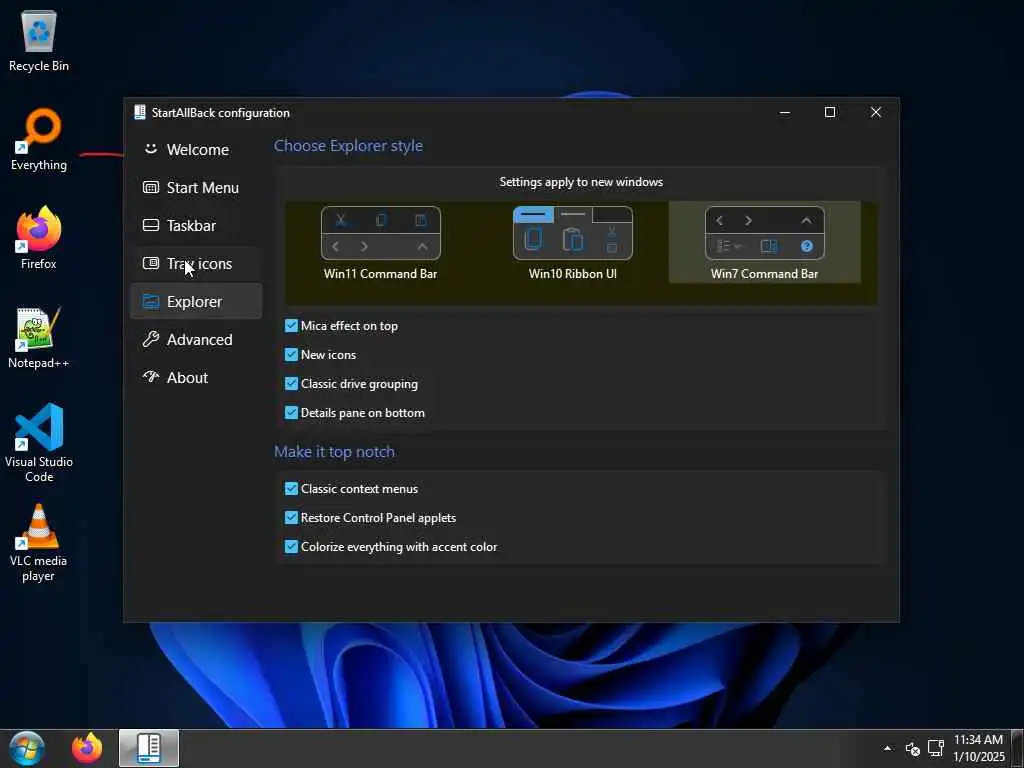Select the Notepad++ desktop shortcut
1024x768 pixels.
[39, 338]
